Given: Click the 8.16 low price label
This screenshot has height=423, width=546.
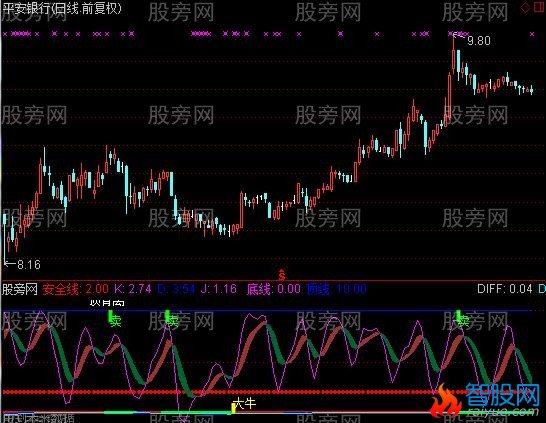Looking at the screenshot, I should 29,265.
